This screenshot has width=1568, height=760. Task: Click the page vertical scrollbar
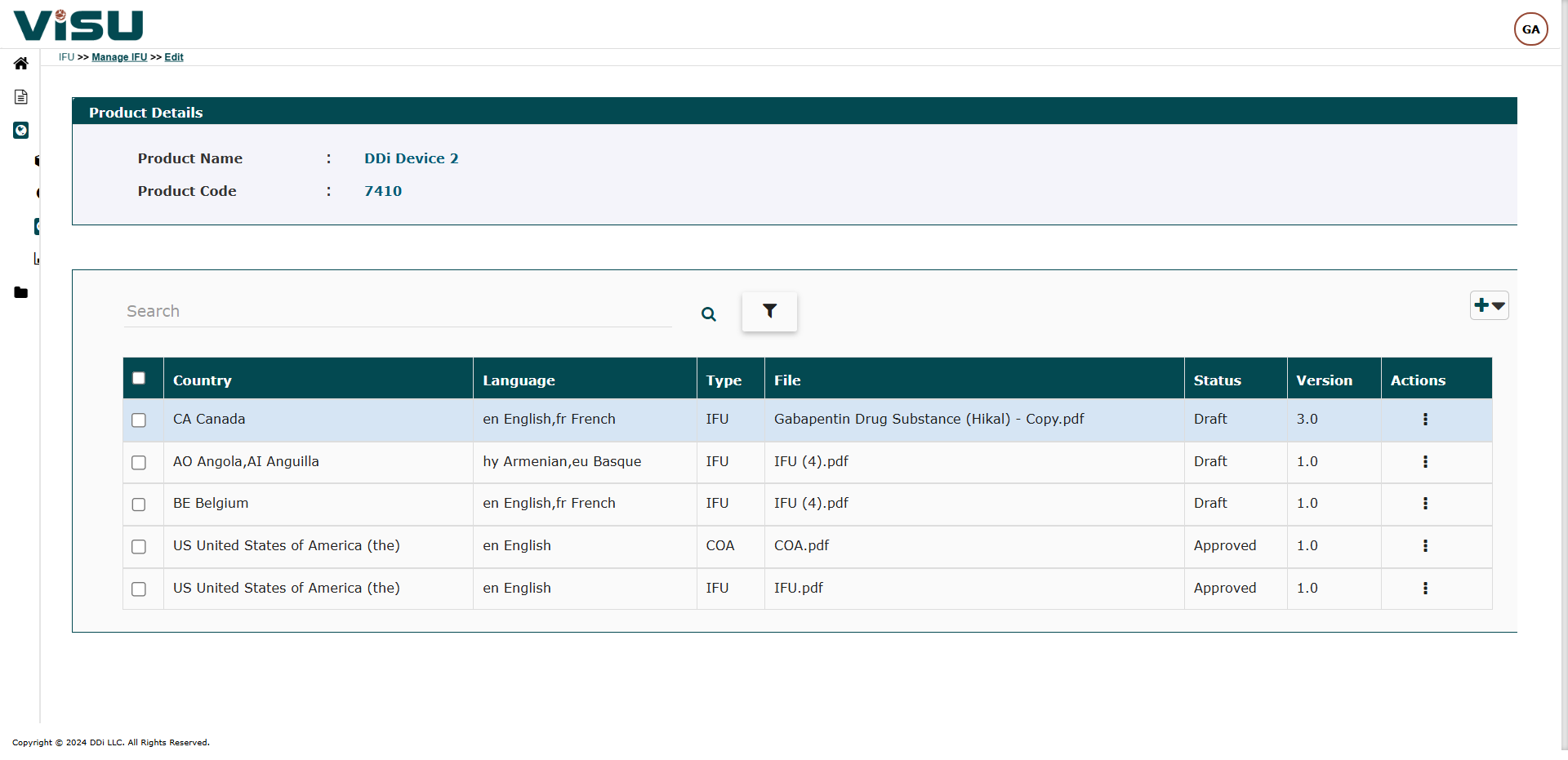click(1564, 376)
